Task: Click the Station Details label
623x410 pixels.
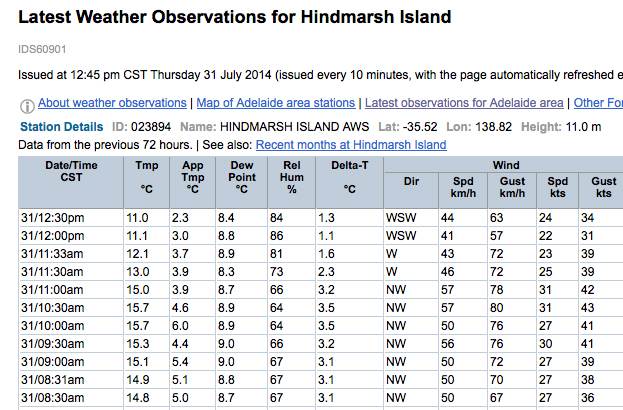Action: tap(61, 127)
